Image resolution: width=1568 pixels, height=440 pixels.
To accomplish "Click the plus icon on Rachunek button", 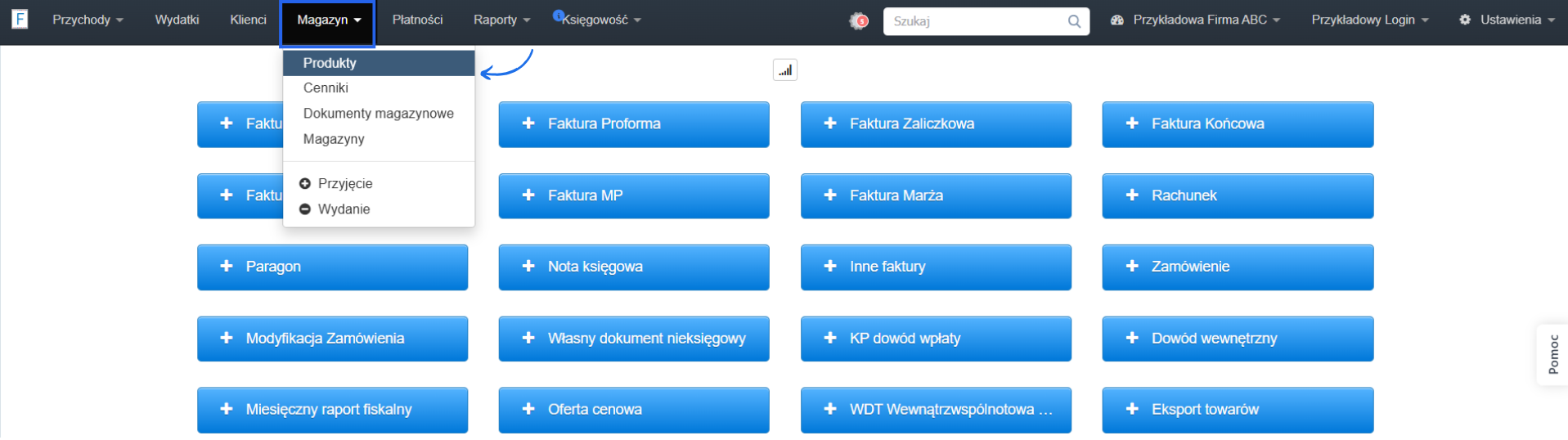I will (x=1132, y=195).
